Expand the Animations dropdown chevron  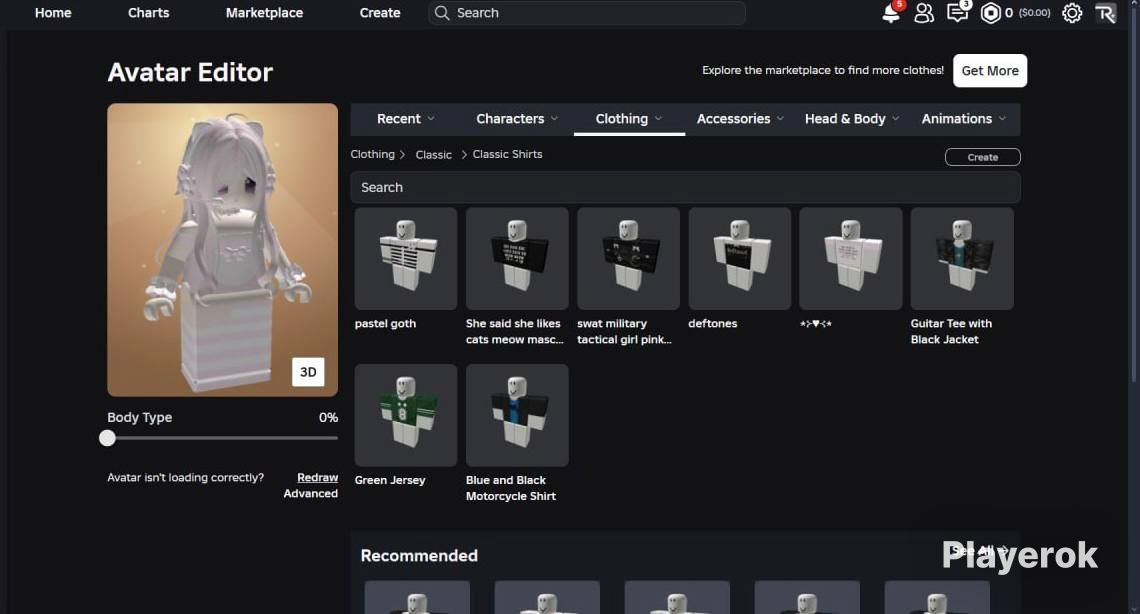(x=1003, y=118)
